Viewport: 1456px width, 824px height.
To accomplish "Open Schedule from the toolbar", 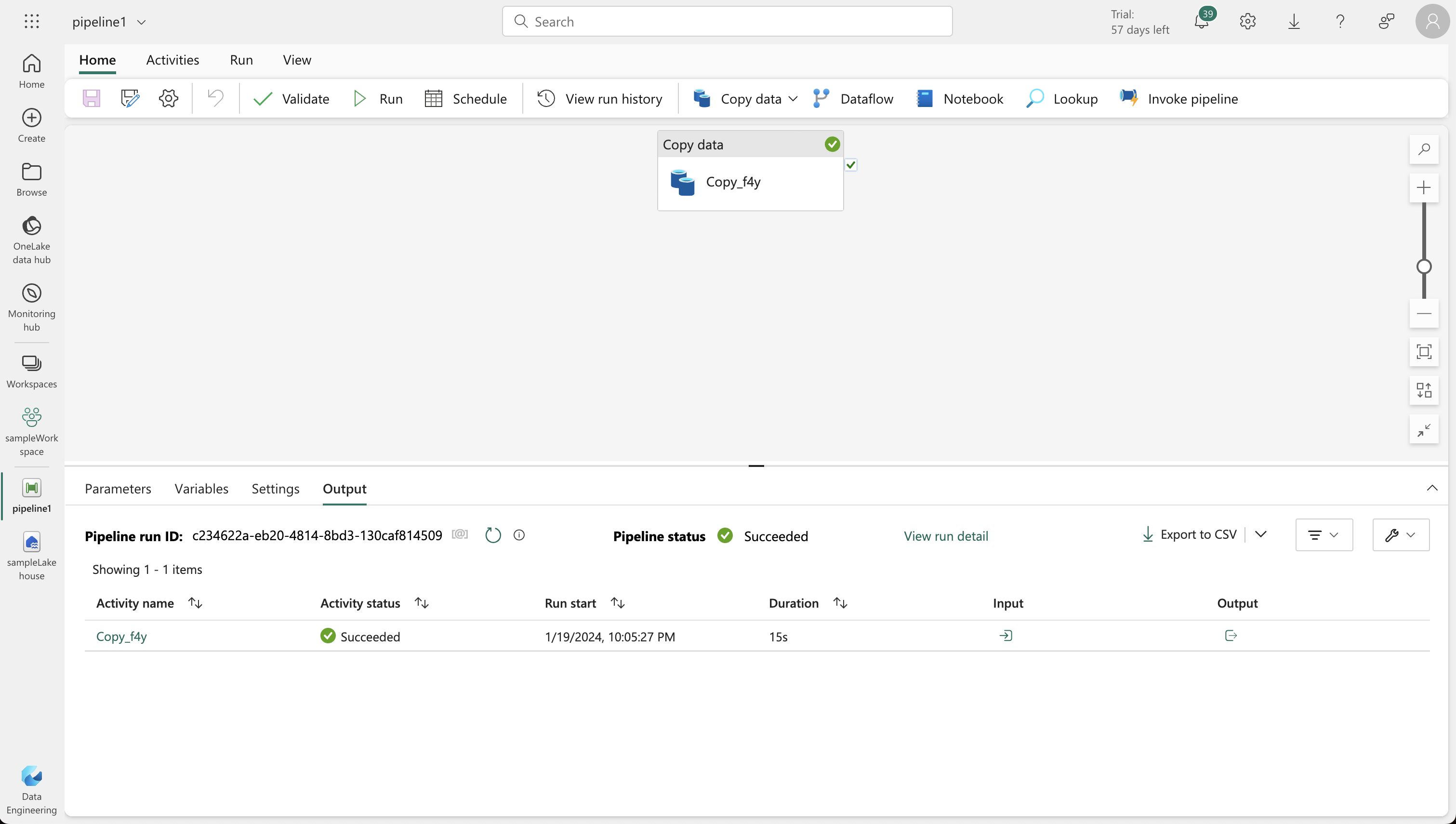I will pyautogui.click(x=465, y=98).
